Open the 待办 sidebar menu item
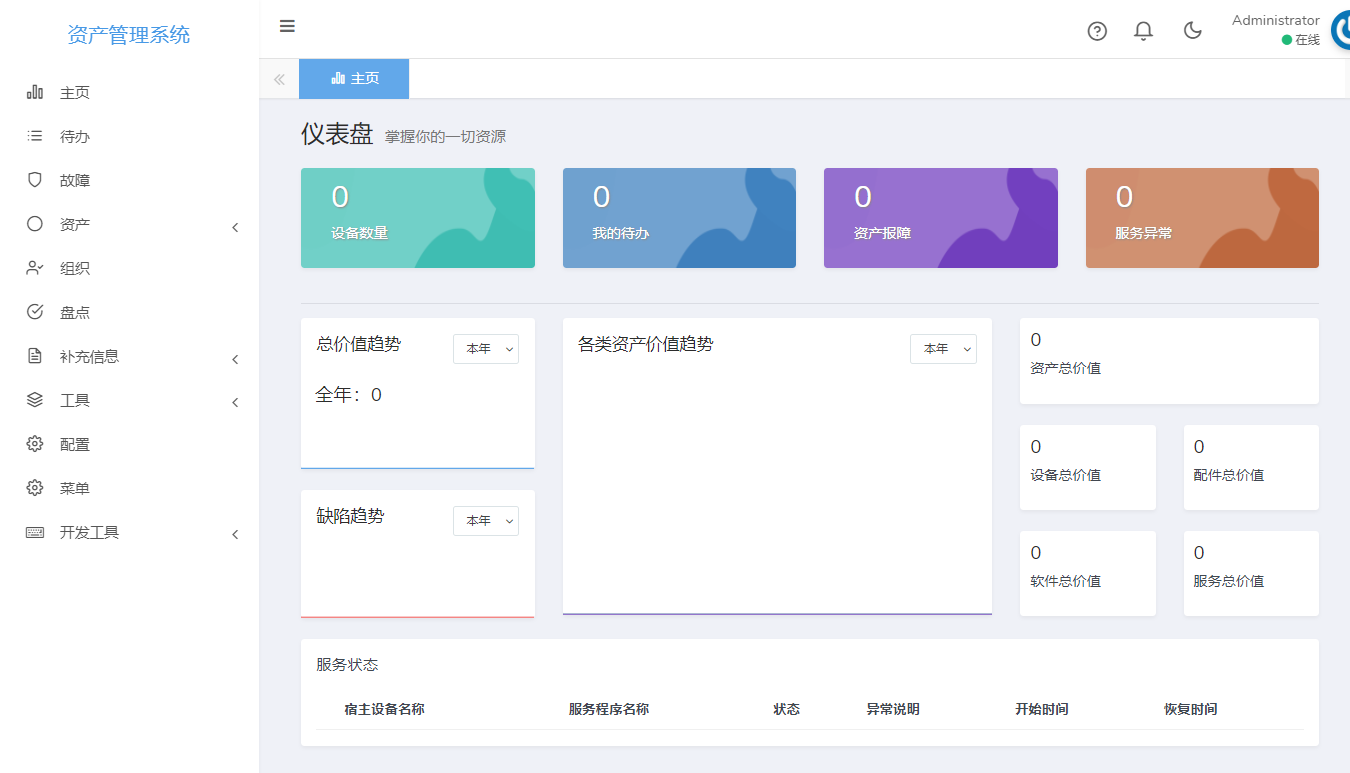Viewport: 1350px width, 773px height. (x=130, y=136)
